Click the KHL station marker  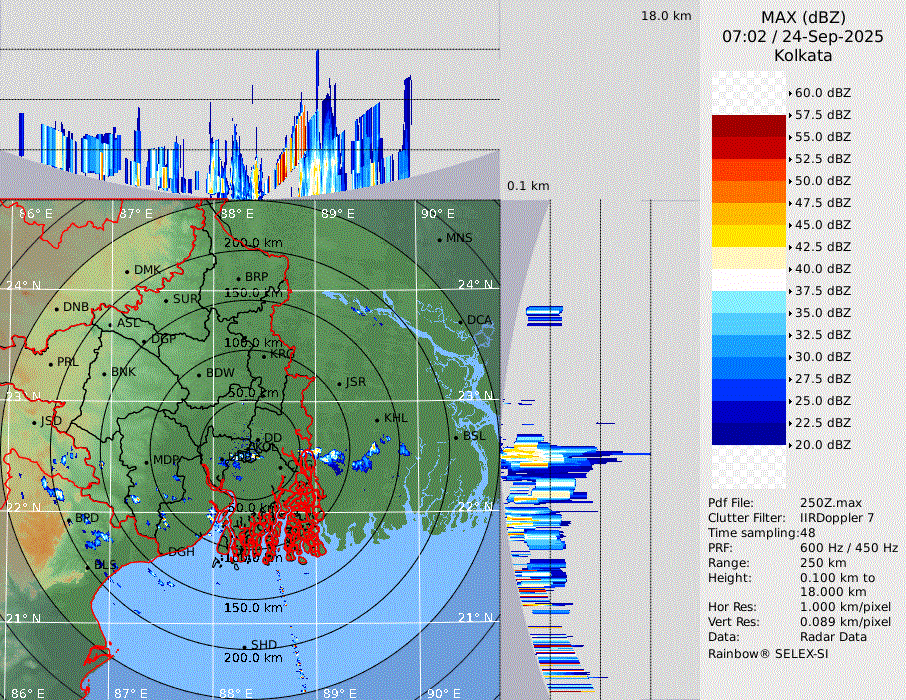377,419
